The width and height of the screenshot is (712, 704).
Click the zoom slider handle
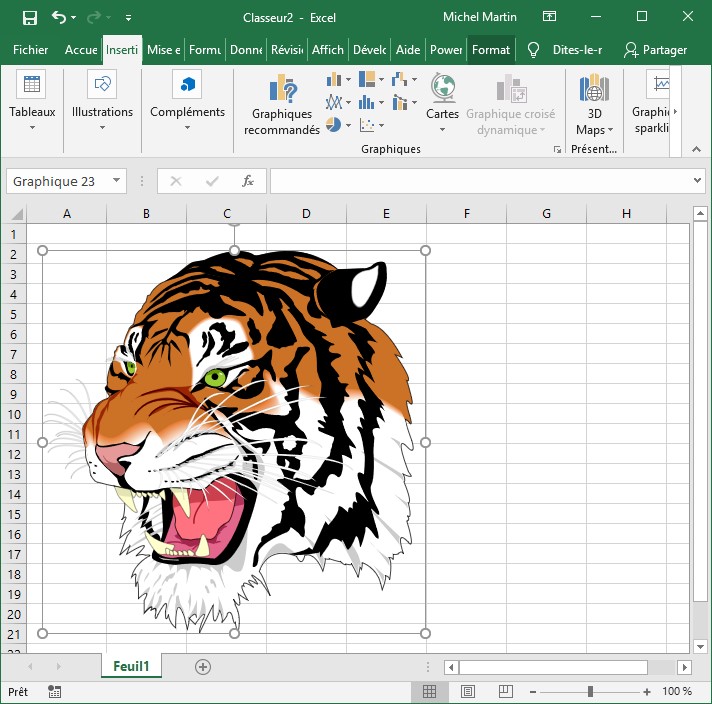point(590,691)
